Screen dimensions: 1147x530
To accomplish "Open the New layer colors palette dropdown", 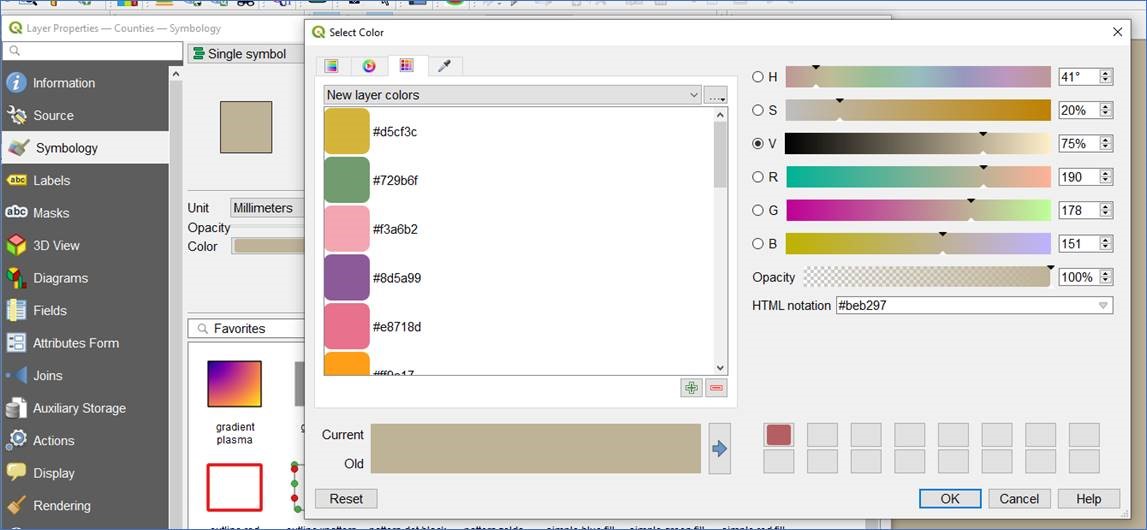I will click(x=512, y=95).
